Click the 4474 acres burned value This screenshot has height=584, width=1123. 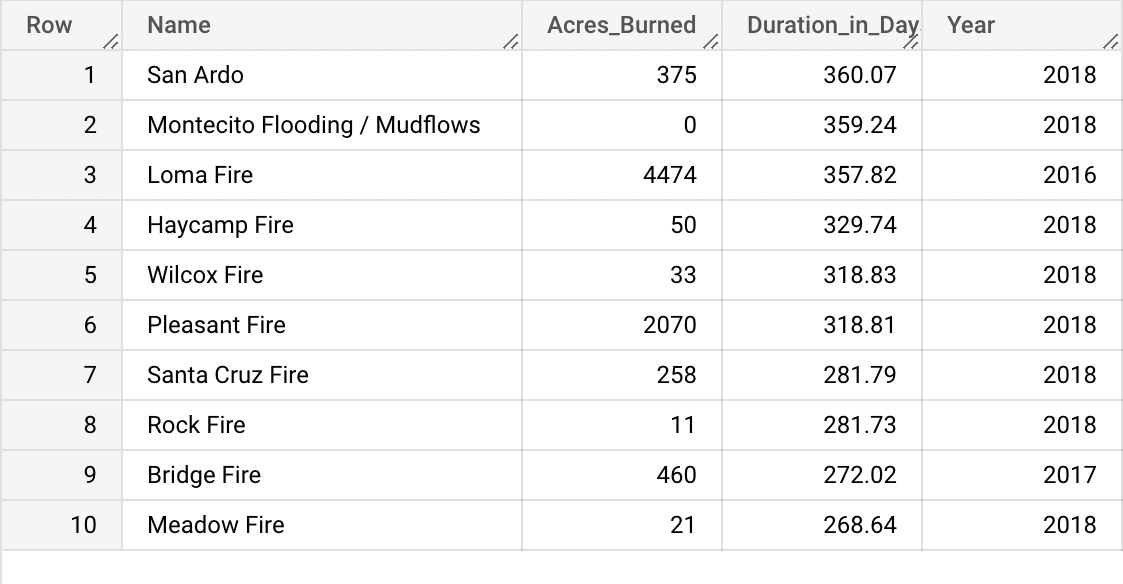click(669, 175)
